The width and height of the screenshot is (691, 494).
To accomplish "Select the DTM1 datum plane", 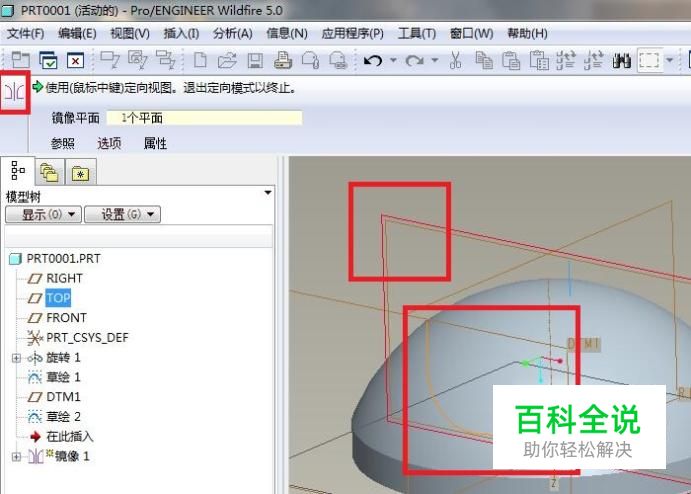I will 63,397.
